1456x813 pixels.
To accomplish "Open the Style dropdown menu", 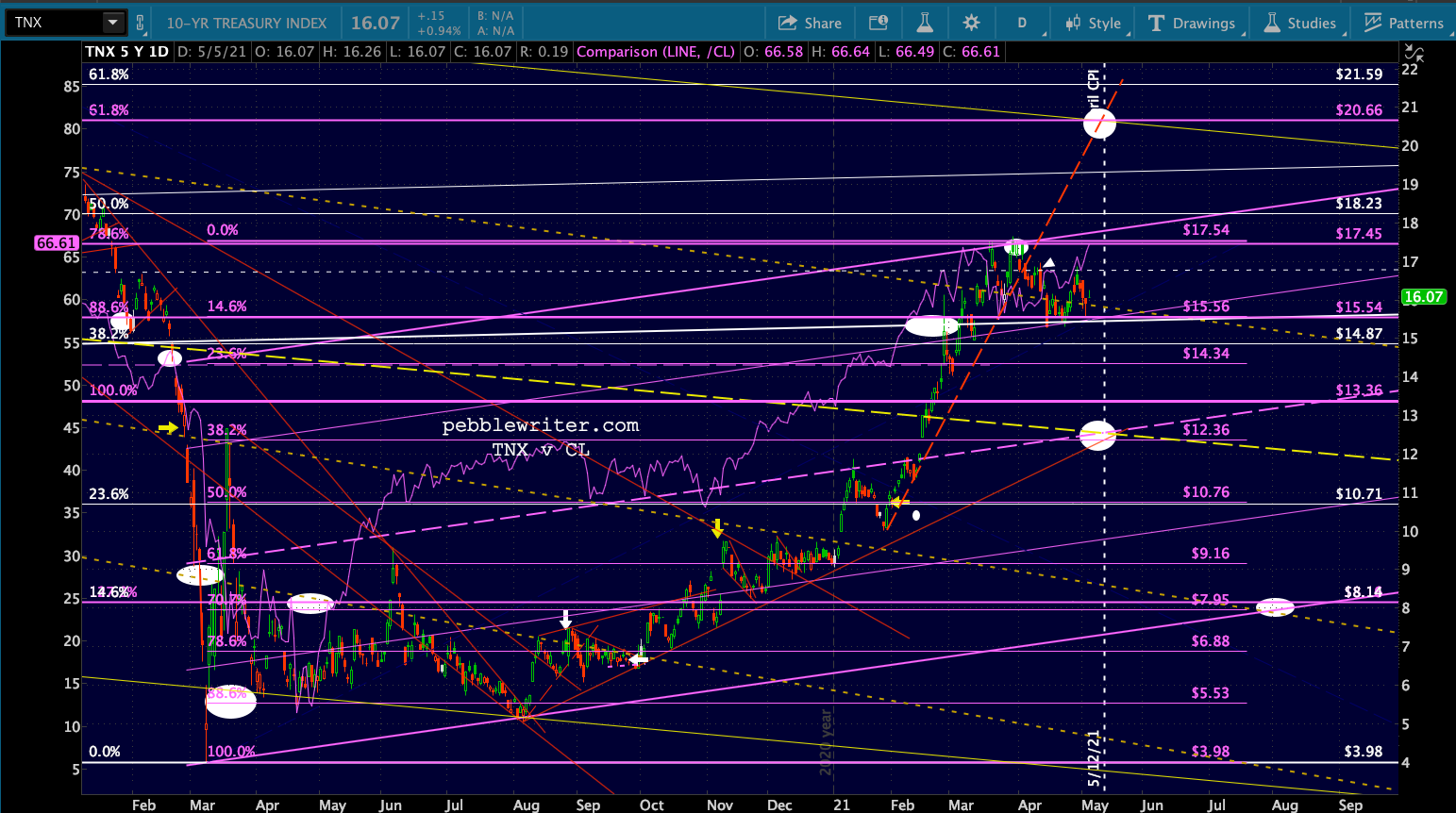I will click(x=1094, y=23).
